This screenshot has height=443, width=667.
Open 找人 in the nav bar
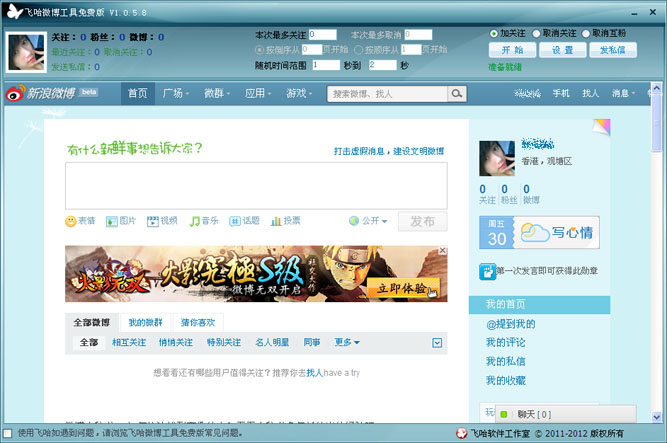[590, 93]
